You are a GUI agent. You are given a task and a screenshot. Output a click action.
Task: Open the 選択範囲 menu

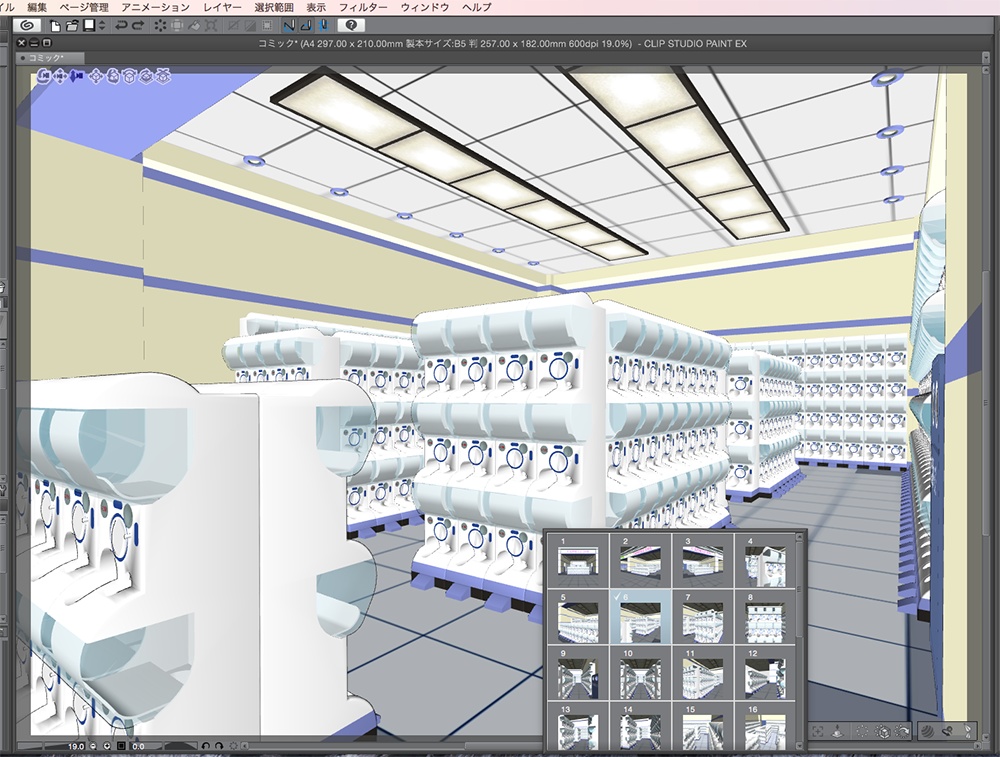(274, 8)
